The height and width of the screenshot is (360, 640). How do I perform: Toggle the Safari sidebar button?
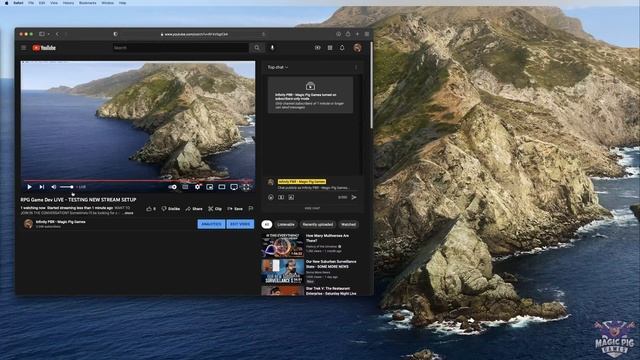(42, 34)
